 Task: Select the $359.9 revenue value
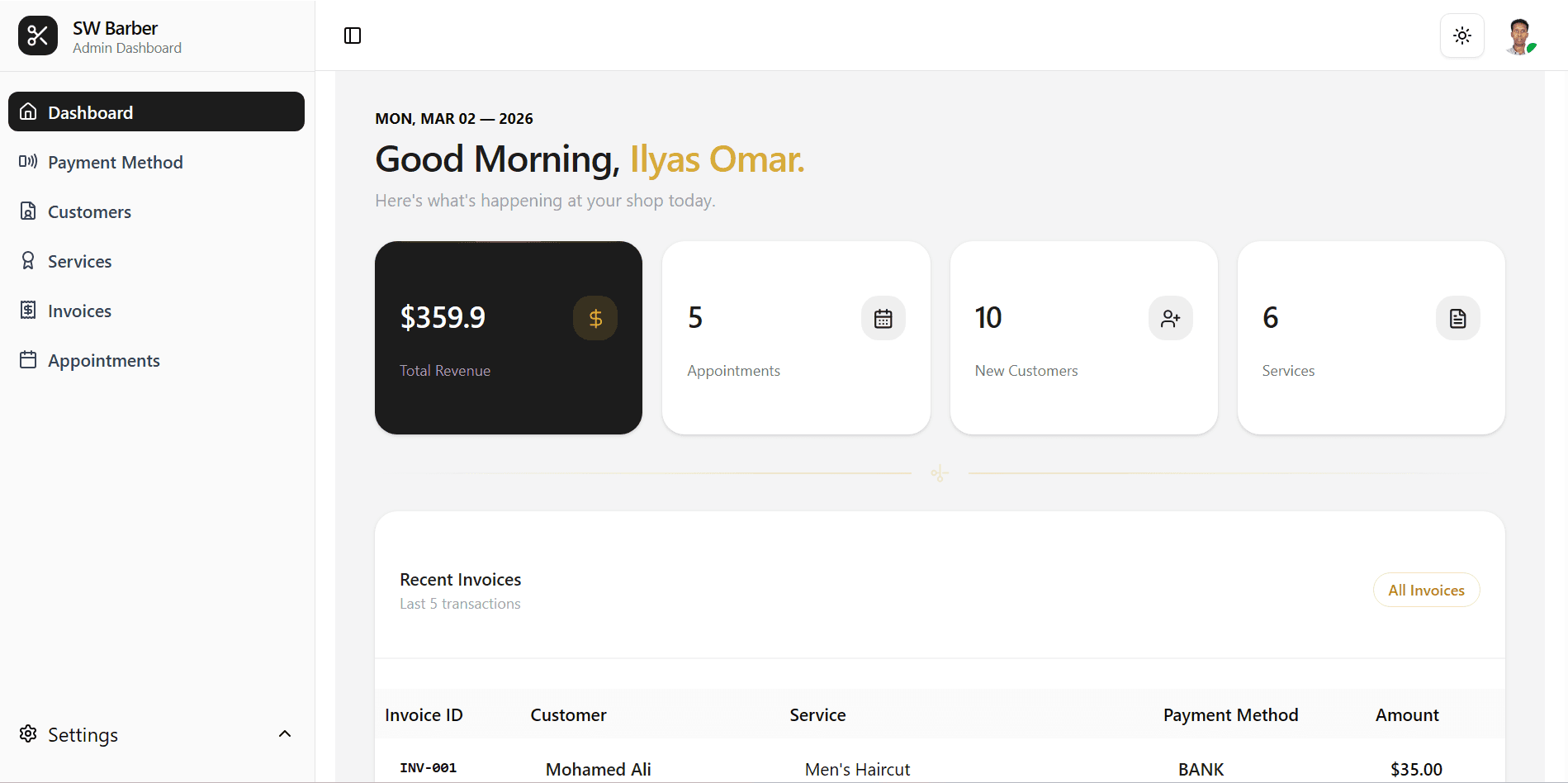443,317
